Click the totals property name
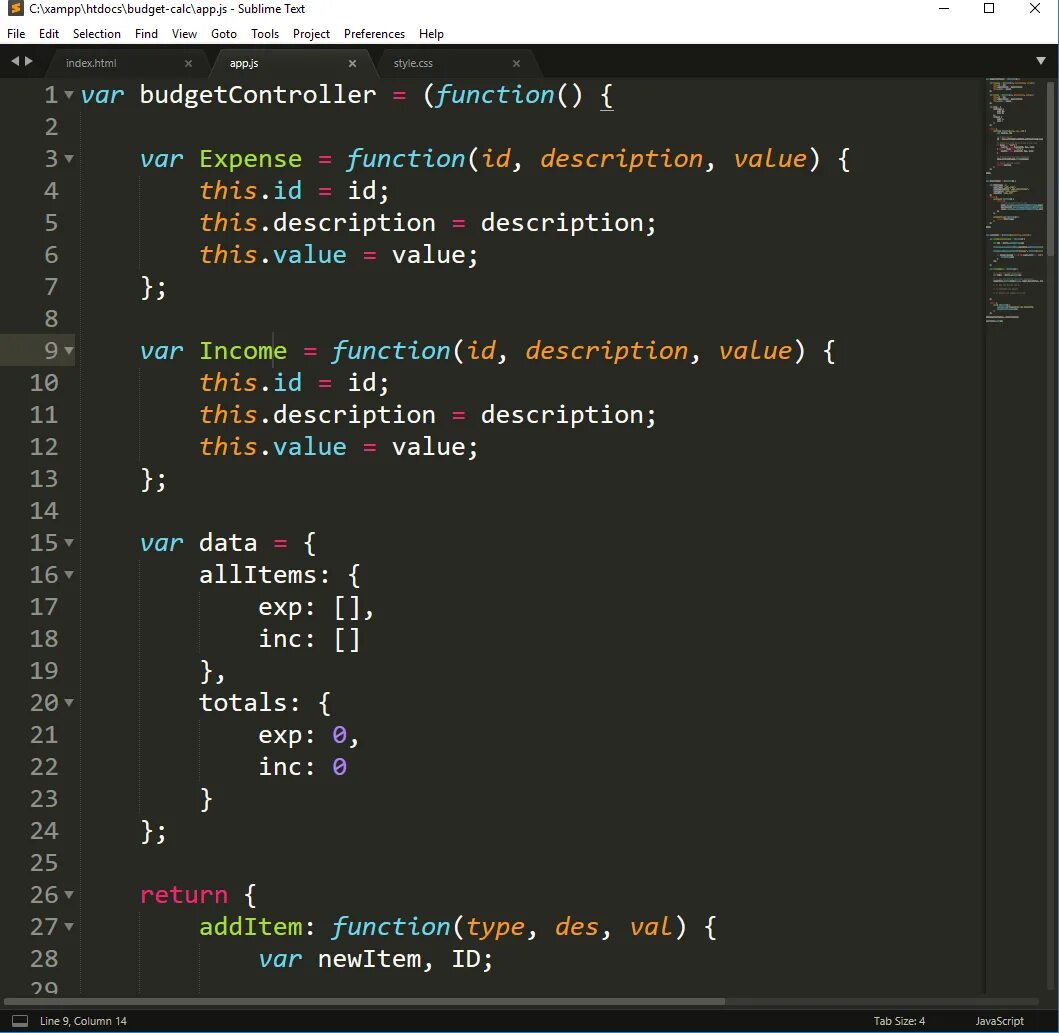Image resolution: width=1059 pixels, height=1033 pixels. pos(242,703)
